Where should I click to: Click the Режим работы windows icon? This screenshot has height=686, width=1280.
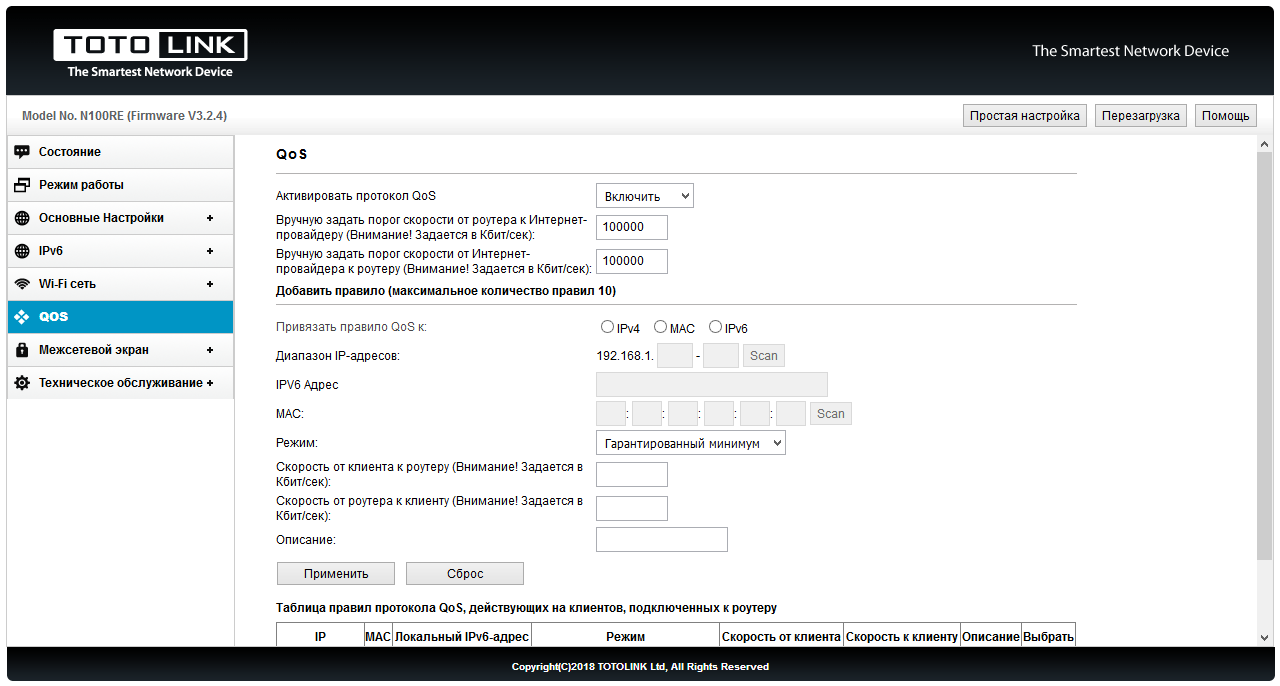pos(22,185)
